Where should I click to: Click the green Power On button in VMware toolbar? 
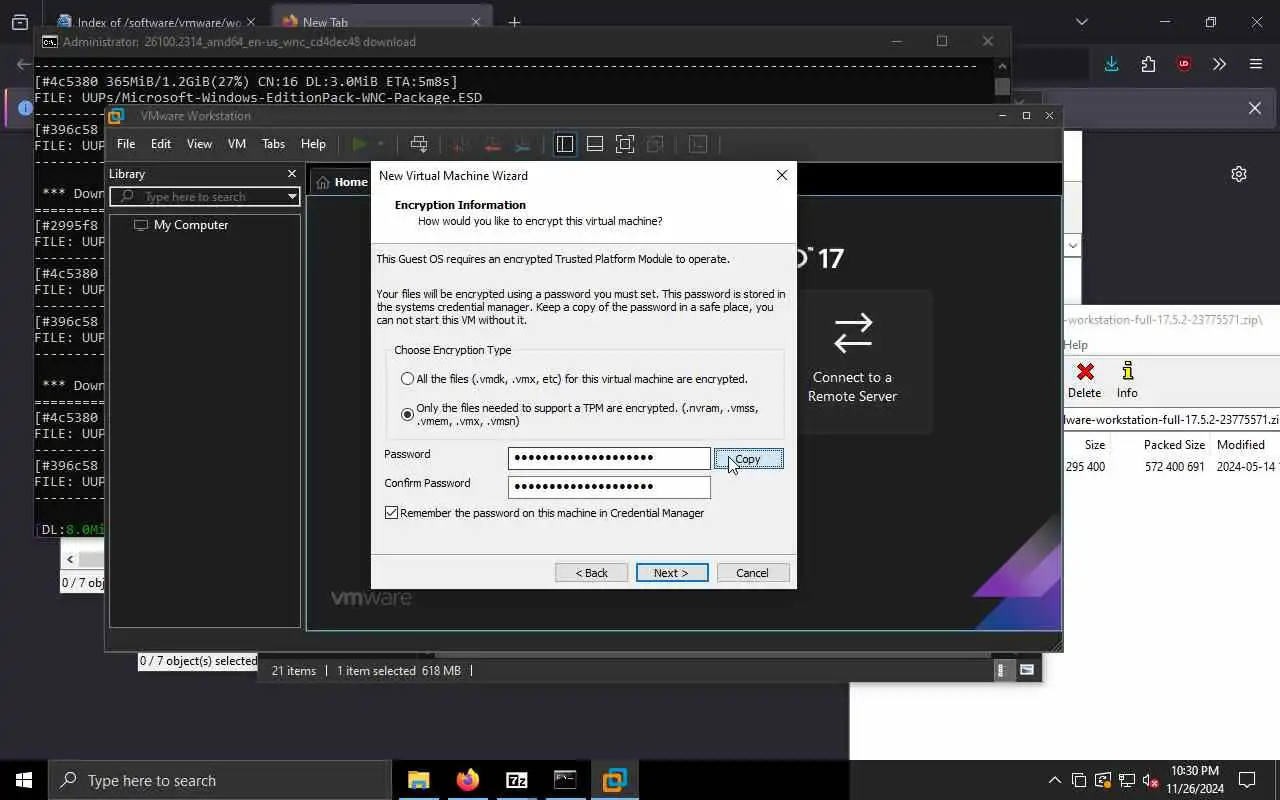359,144
